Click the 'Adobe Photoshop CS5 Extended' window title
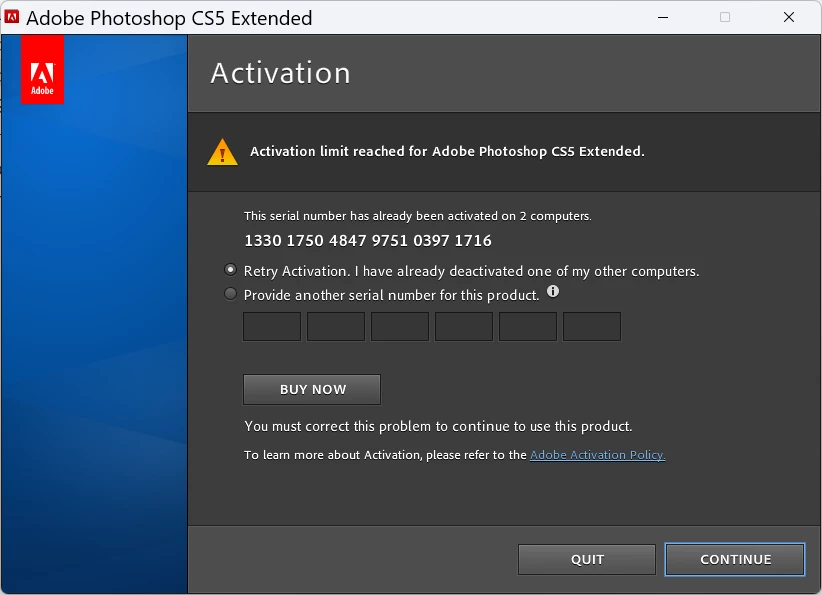This screenshot has width=822, height=595. point(169,18)
